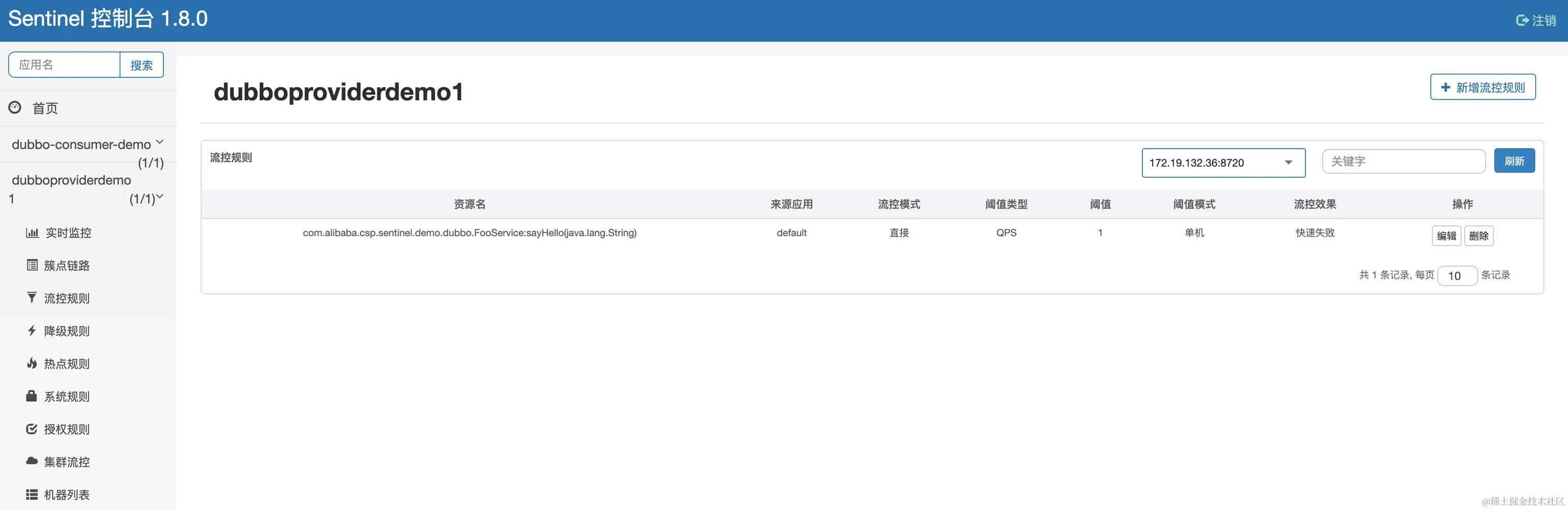Click the 操作 column header
The width and height of the screenshot is (1568, 510).
coord(1463,204)
